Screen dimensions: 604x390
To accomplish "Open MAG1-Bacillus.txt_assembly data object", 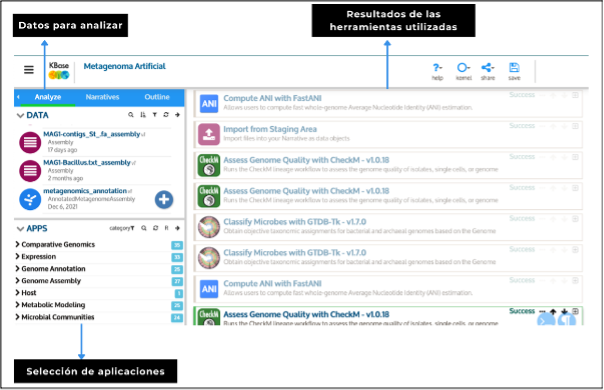I will coord(87,163).
